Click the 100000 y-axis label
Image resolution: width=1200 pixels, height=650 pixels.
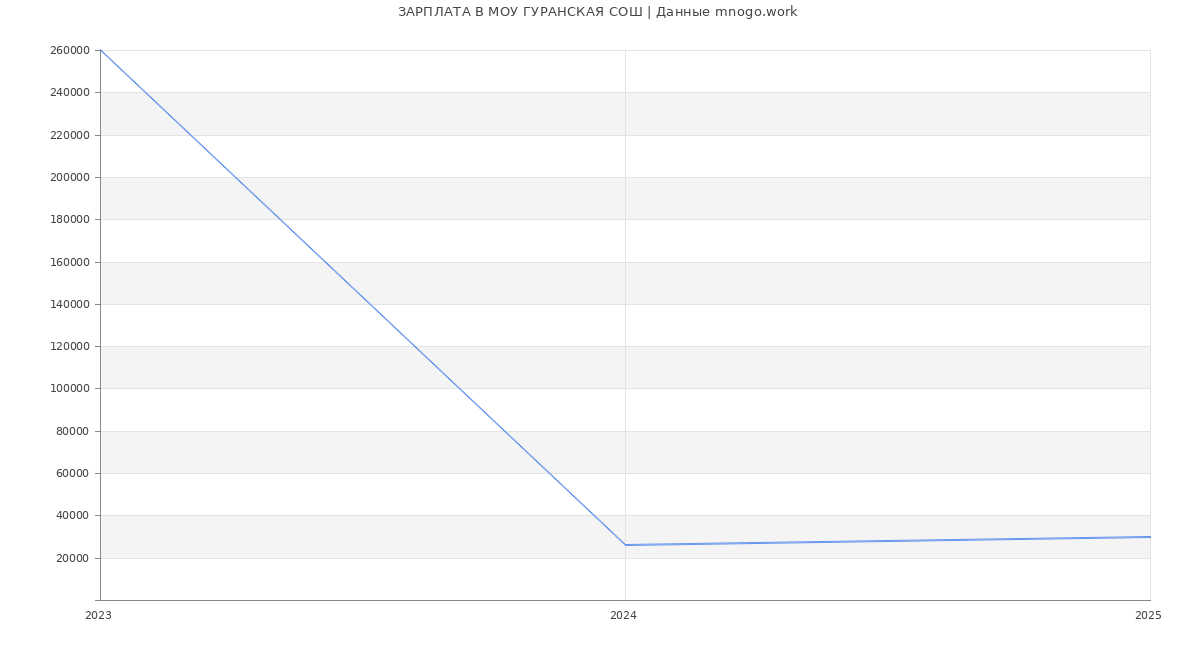[69, 389]
